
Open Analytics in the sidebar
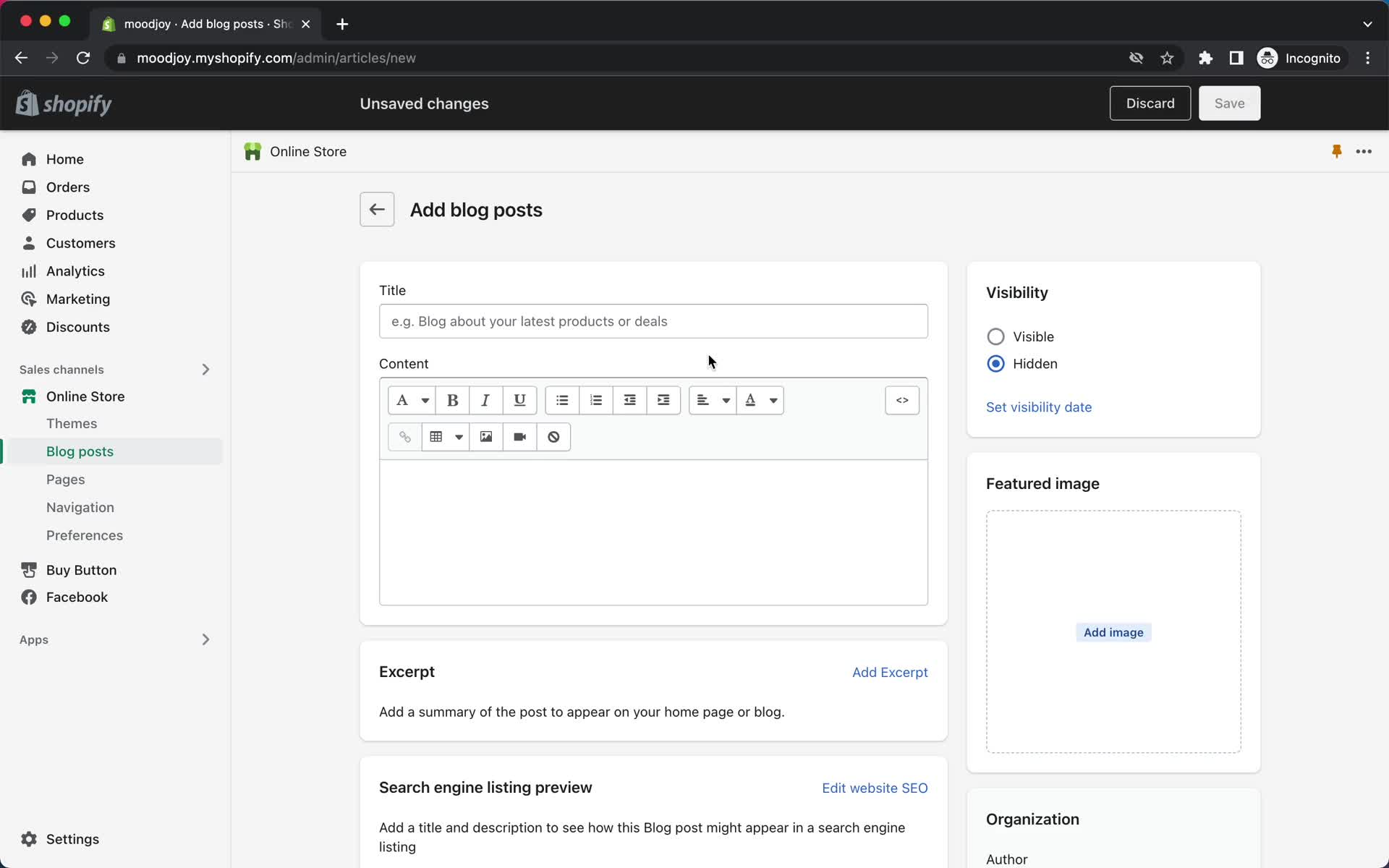[75, 271]
